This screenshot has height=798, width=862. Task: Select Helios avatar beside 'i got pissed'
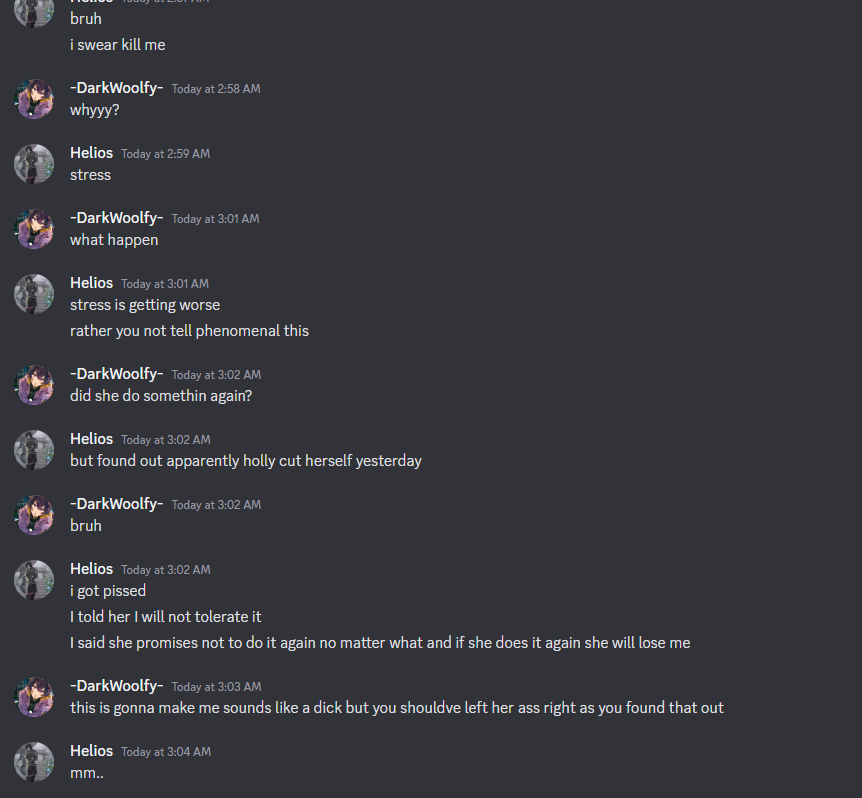tap(34, 579)
